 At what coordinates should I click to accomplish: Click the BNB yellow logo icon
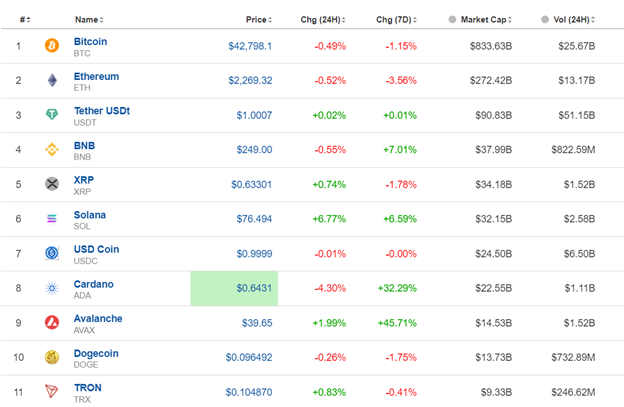(52, 150)
